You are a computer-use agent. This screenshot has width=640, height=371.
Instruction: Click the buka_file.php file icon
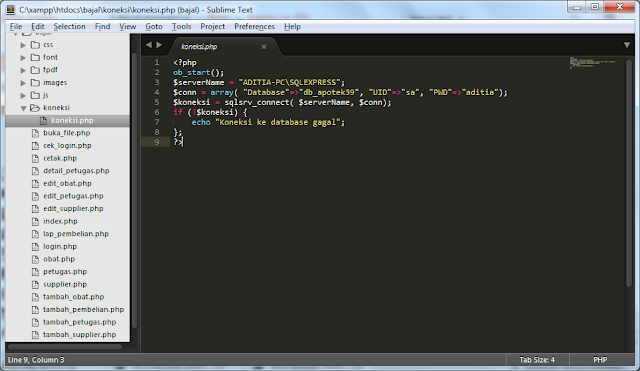tap(36, 133)
